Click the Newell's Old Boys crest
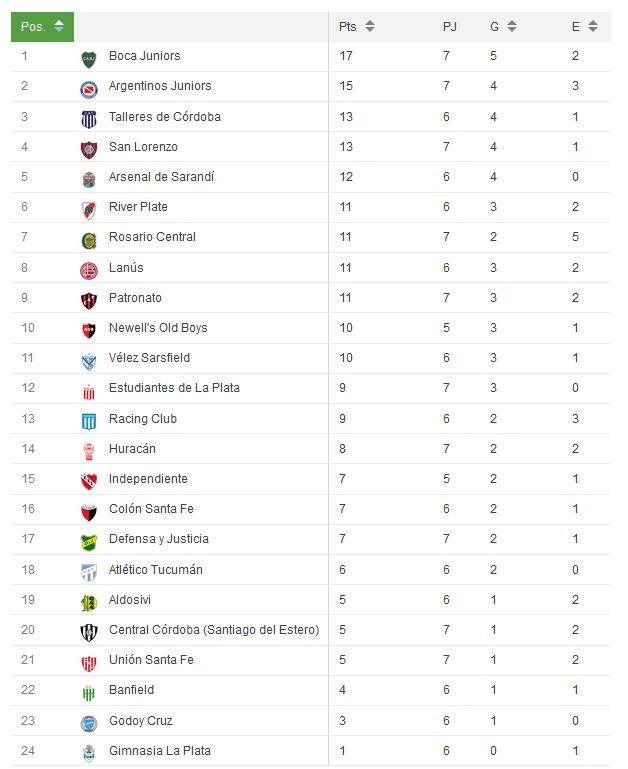628x769 pixels. pos(89,331)
